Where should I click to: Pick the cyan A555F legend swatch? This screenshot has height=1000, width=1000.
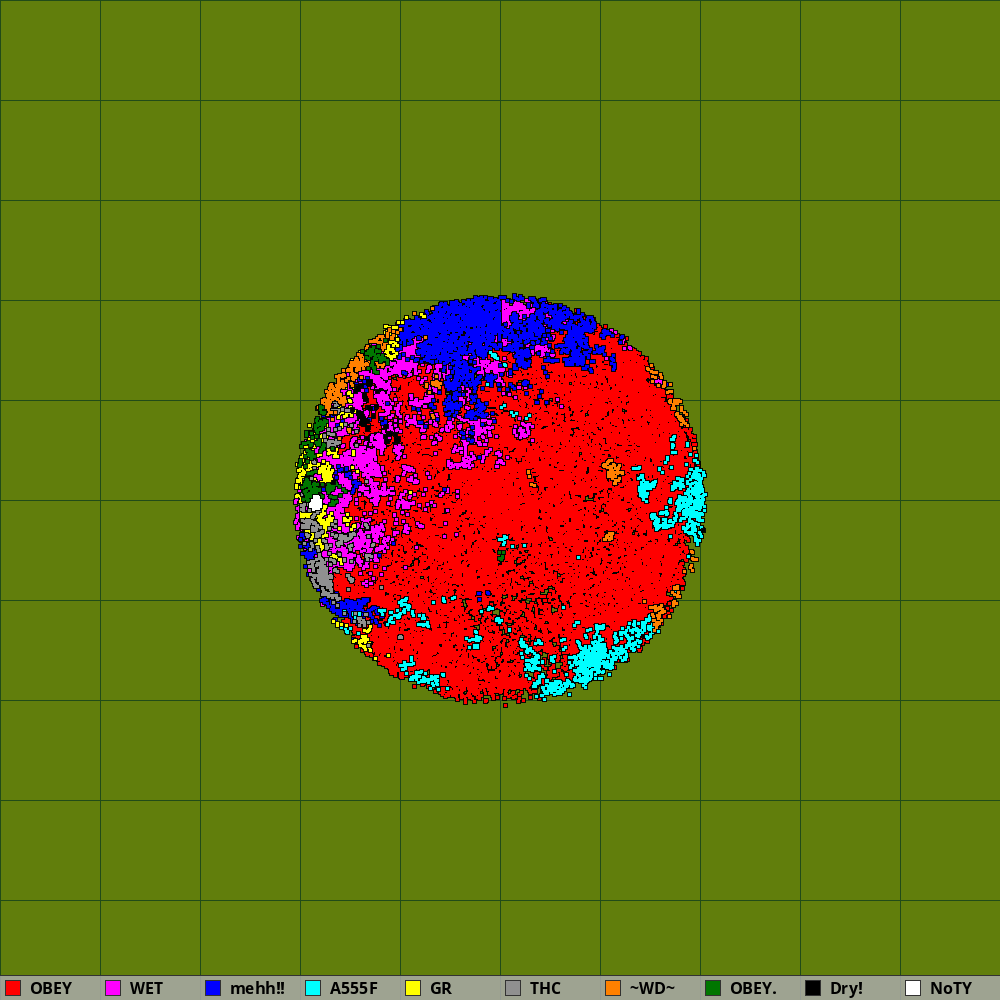(313, 988)
